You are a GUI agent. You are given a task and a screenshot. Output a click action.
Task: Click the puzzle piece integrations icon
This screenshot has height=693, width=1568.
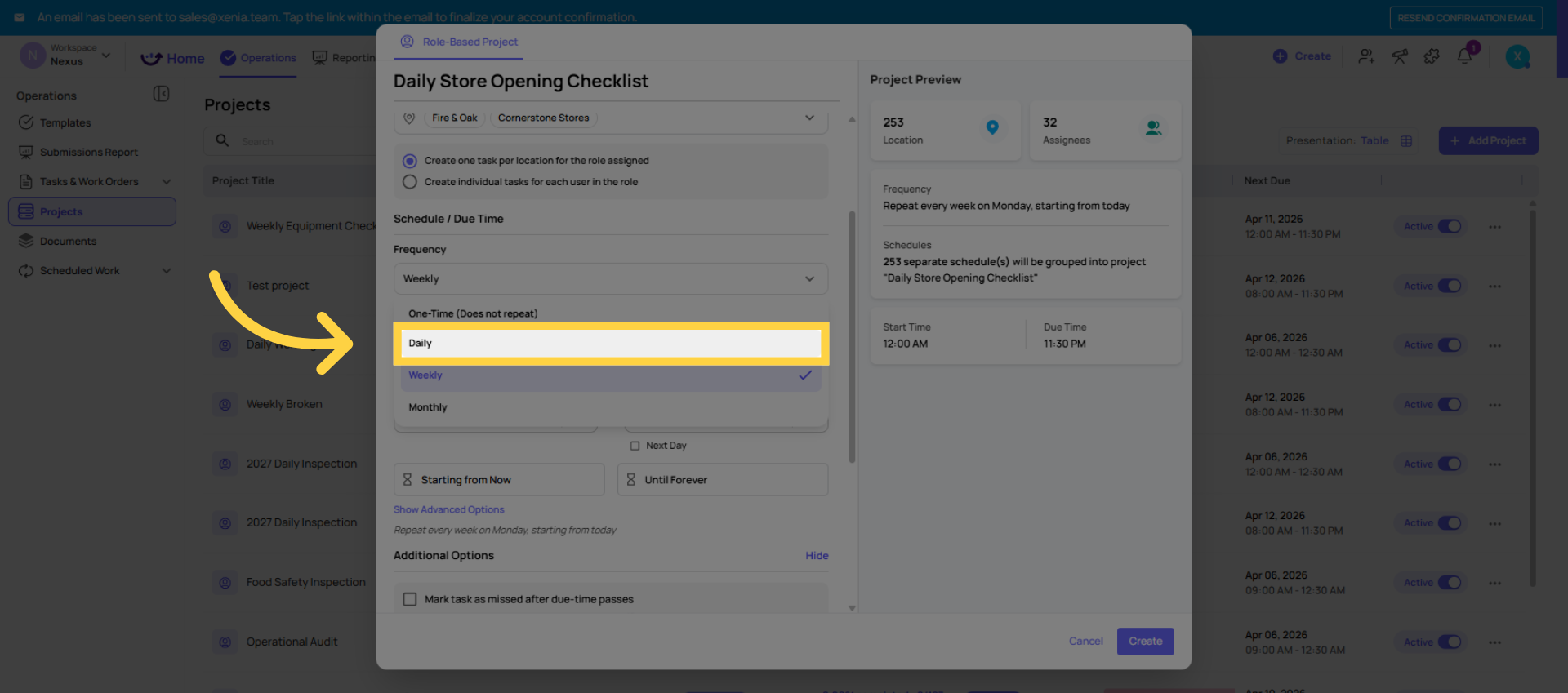1432,56
